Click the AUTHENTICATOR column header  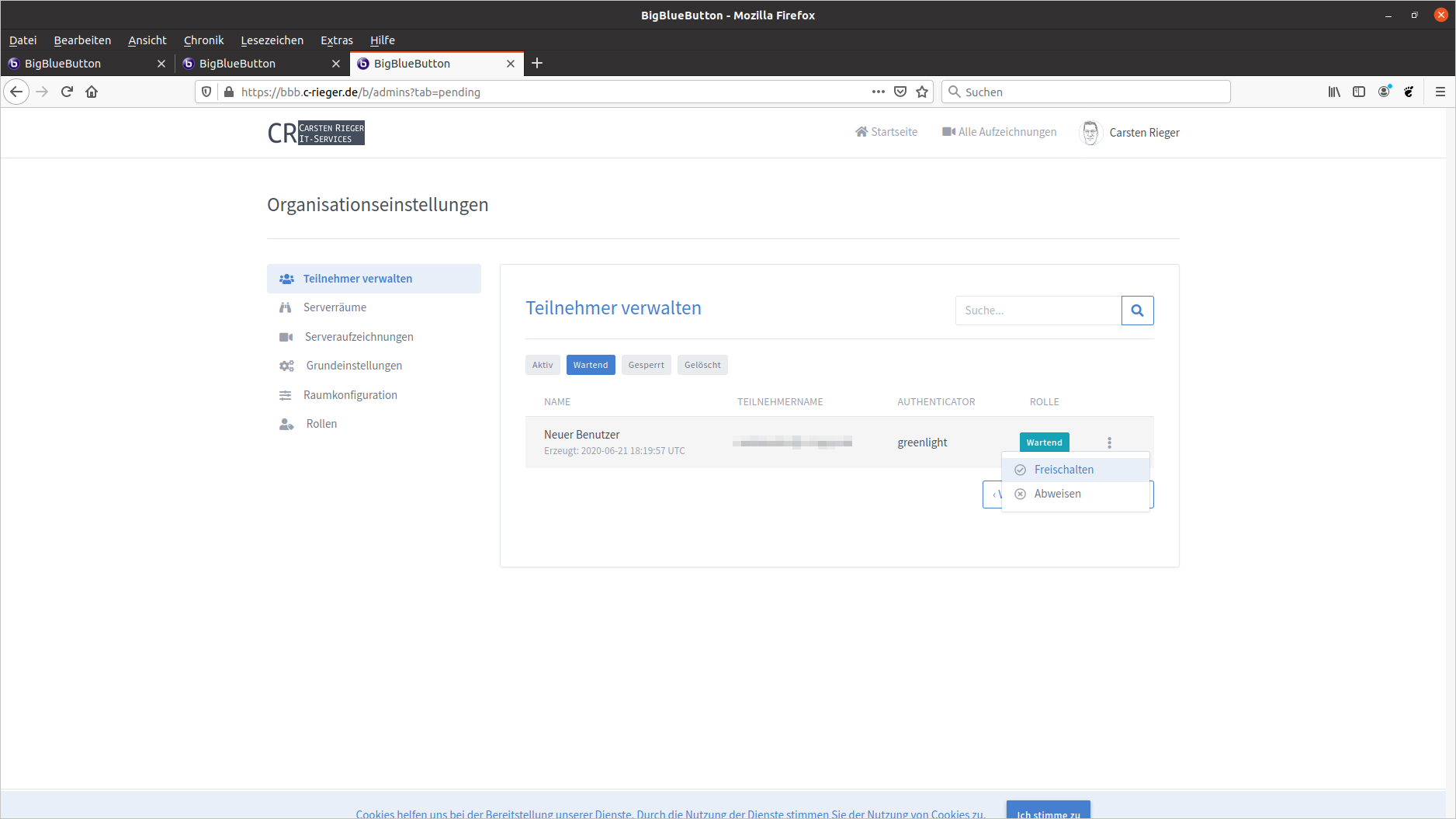(936, 402)
